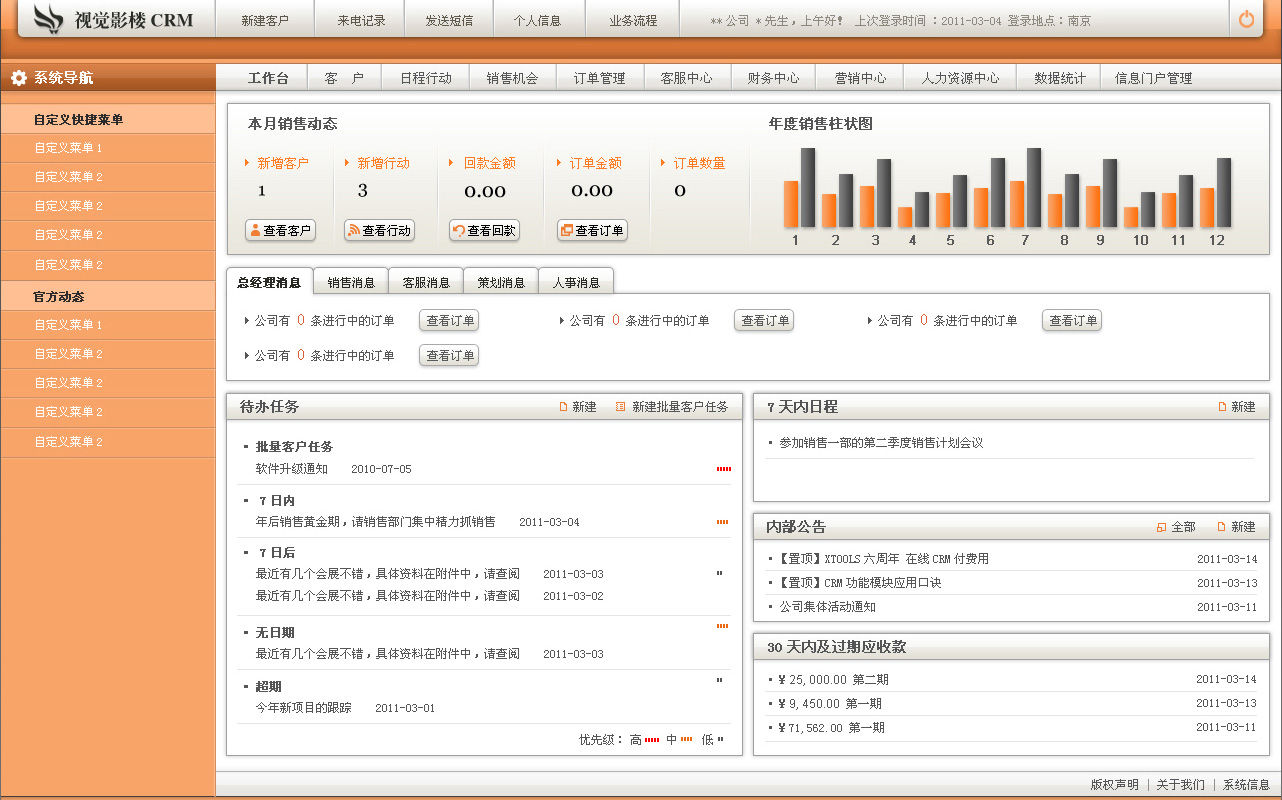Viewport: 1282px width, 800px height.
Task: Select 日程行动 menu
Action: (426, 78)
